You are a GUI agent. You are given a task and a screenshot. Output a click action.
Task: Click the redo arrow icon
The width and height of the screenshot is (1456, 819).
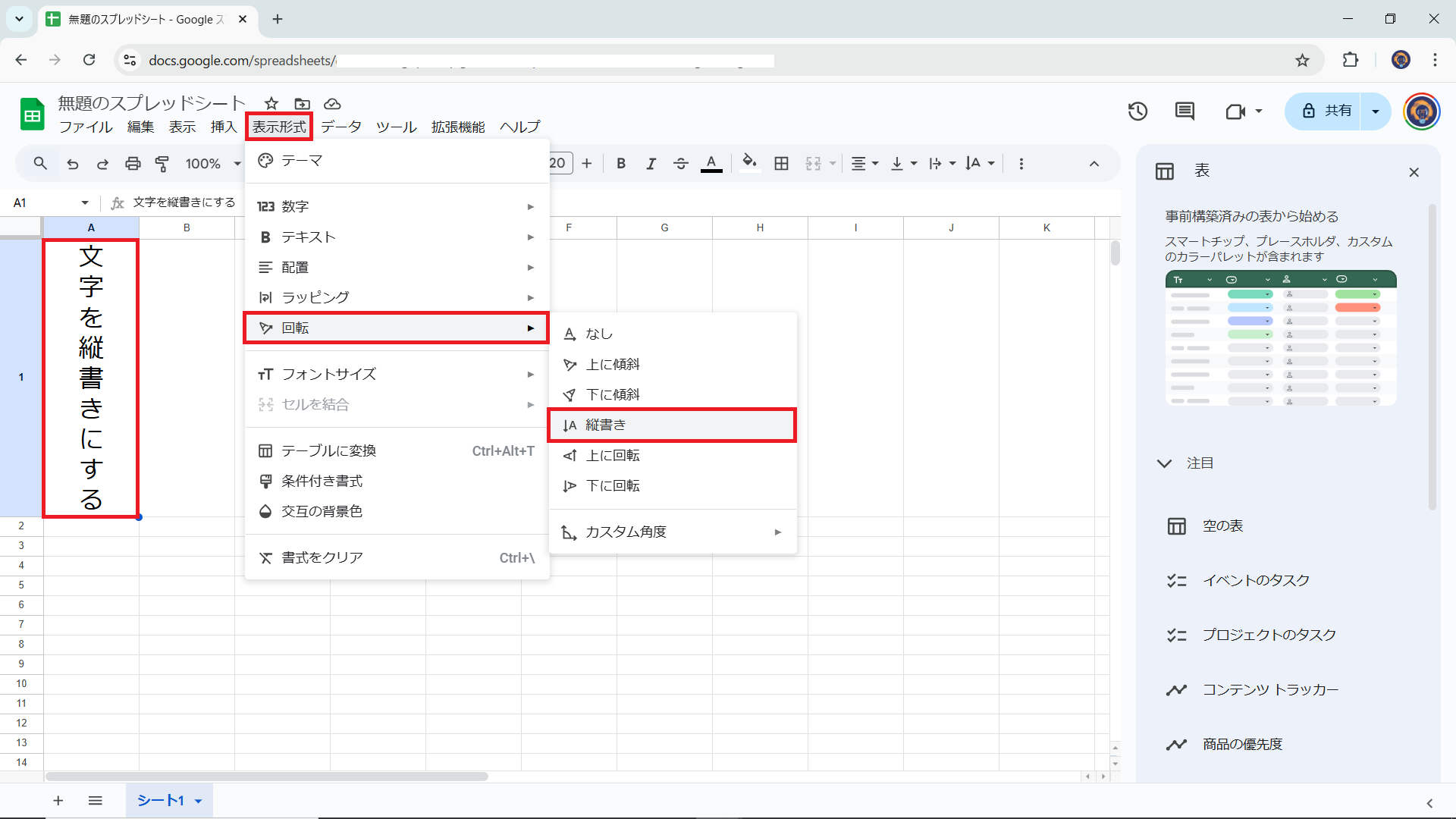pyautogui.click(x=102, y=163)
